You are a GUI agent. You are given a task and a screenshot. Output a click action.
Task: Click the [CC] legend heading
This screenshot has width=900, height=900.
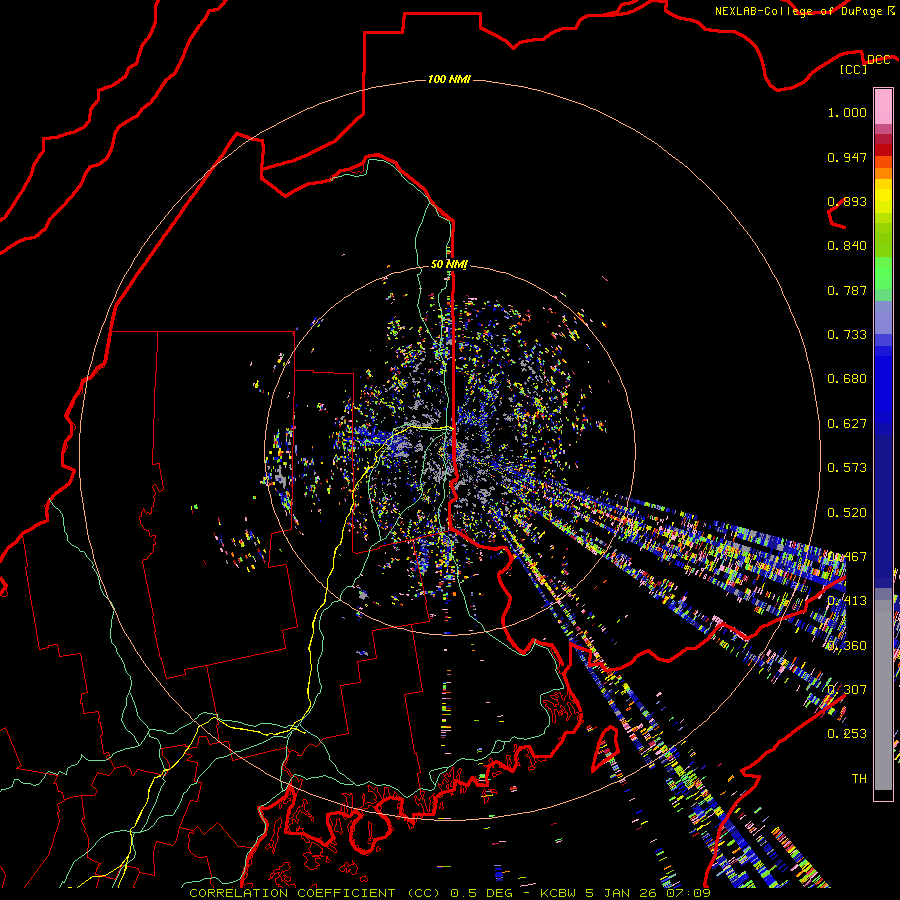[x=853, y=69]
